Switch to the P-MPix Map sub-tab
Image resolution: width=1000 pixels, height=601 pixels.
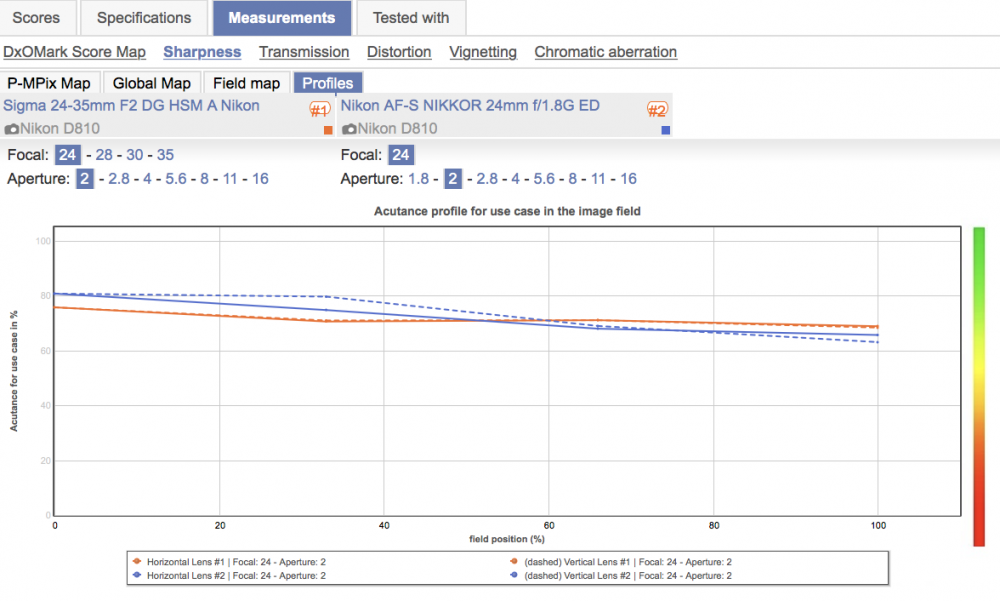pos(49,84)
